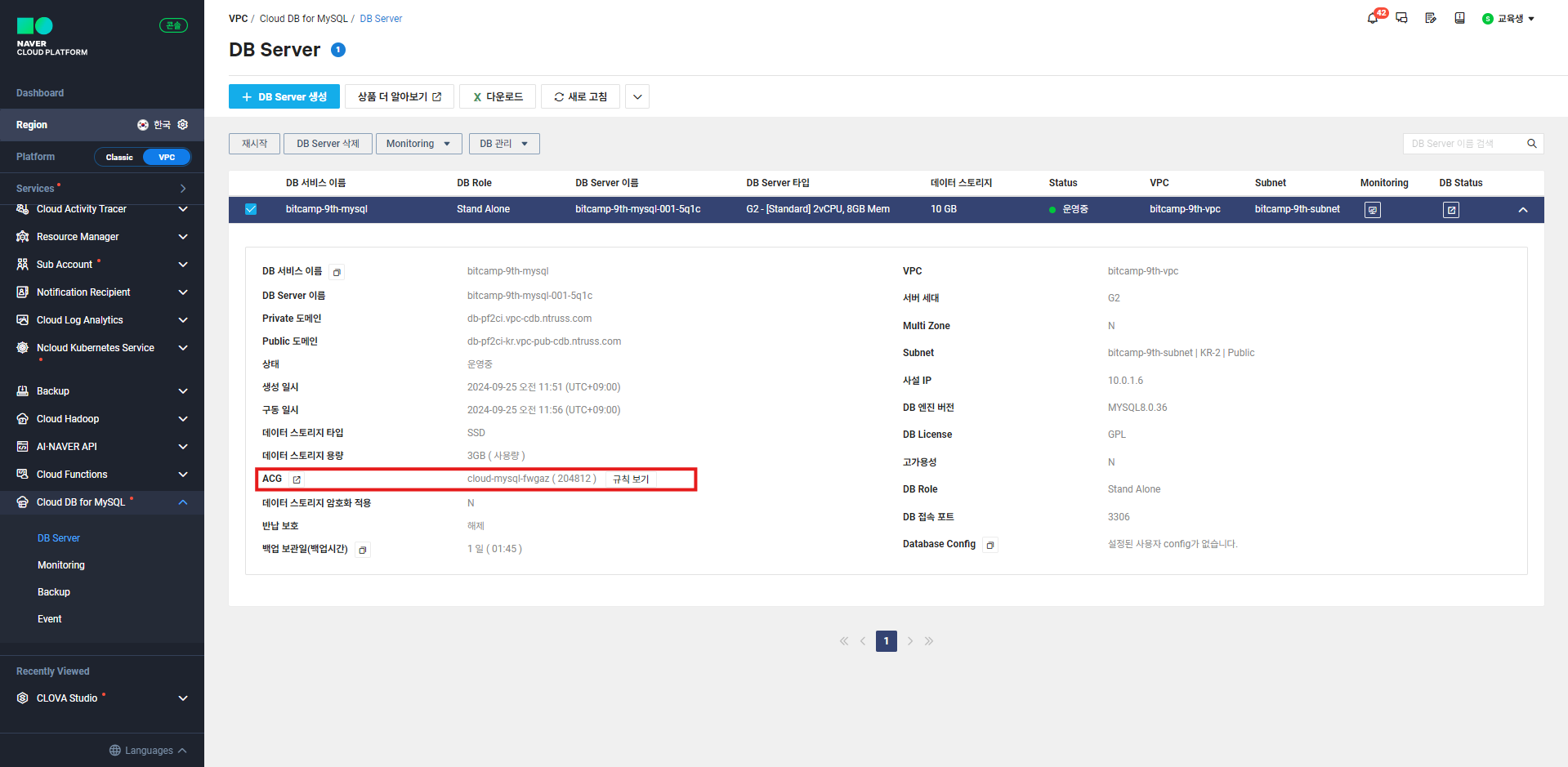Image resolution: width=1568 pixels, height=767 pixels.
Task: Go to Dashboard in sidebar
Action: pyautogui.click(x=40, y=93)
